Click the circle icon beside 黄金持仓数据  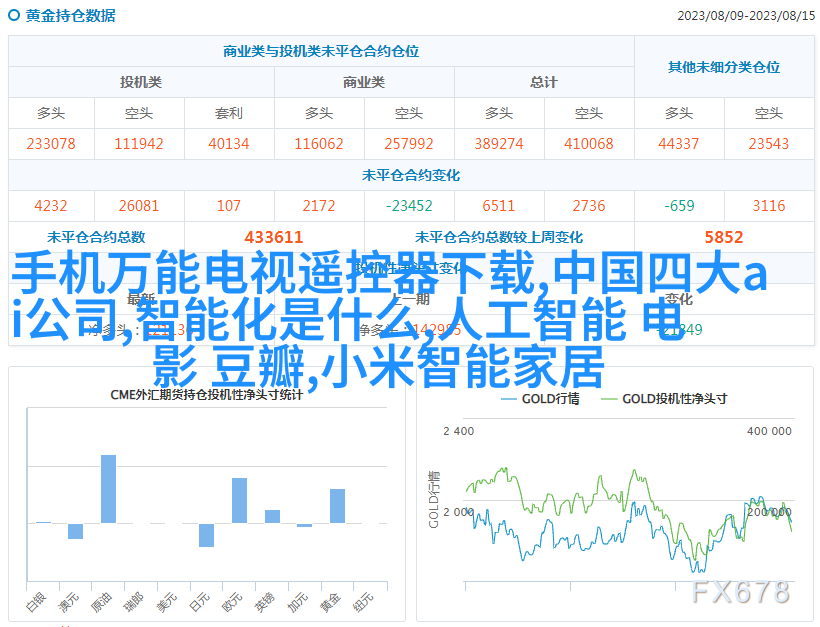pyautogui.click(x=14, y=15)
